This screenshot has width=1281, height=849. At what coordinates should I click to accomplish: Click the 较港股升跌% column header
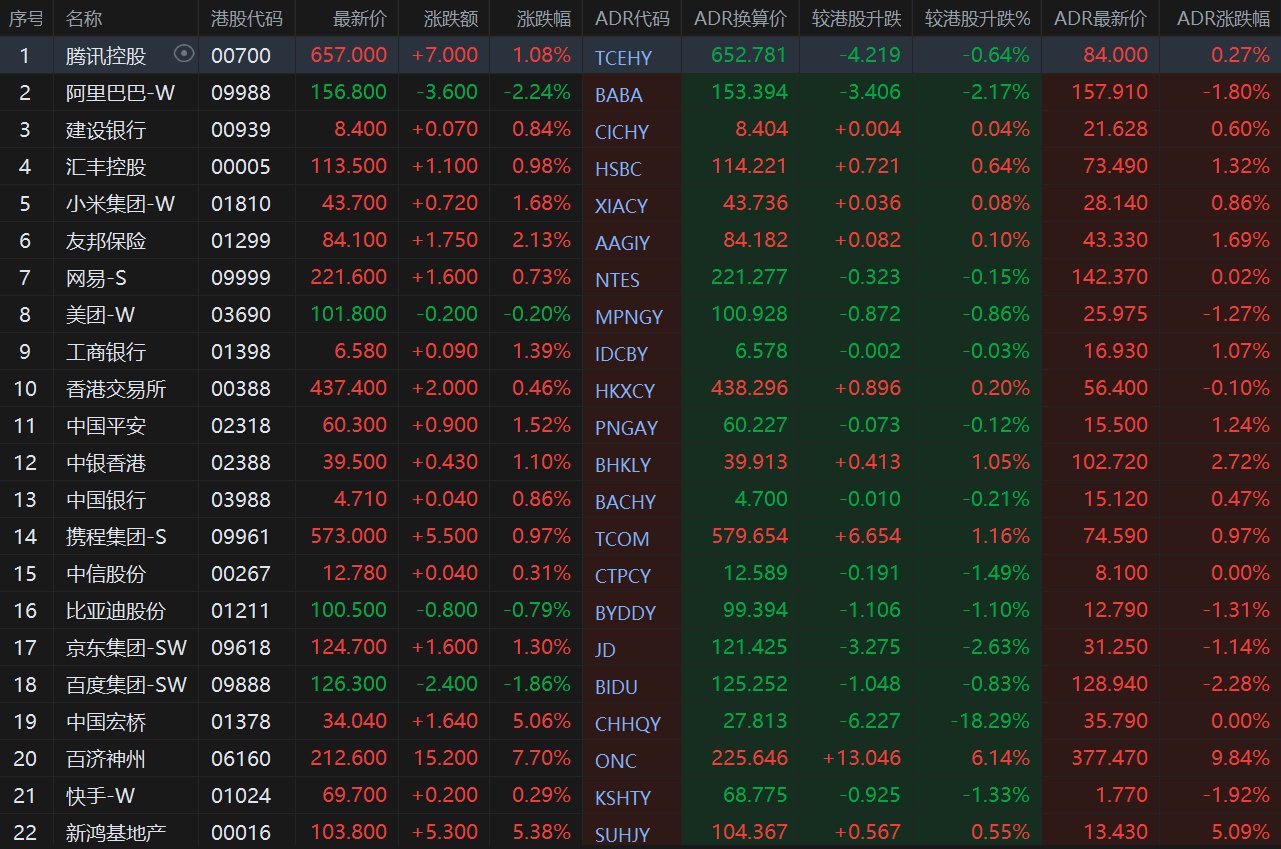point(977,19)
